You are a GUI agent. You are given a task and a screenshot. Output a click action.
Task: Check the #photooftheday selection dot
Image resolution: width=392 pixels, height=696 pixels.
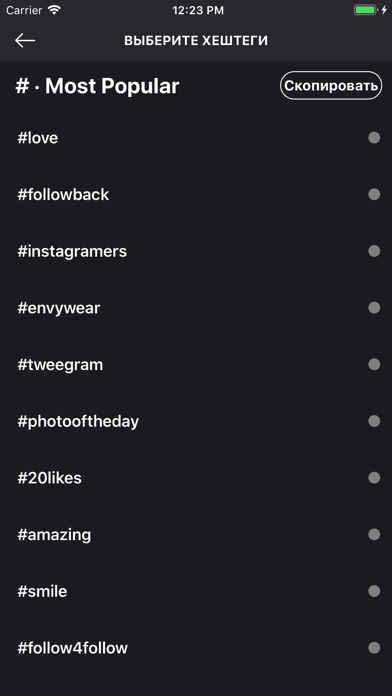tap(374, 421)
